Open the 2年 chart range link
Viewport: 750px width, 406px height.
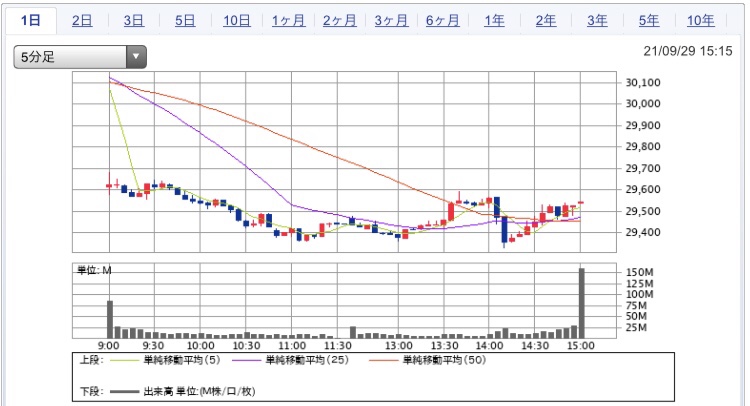546,21
